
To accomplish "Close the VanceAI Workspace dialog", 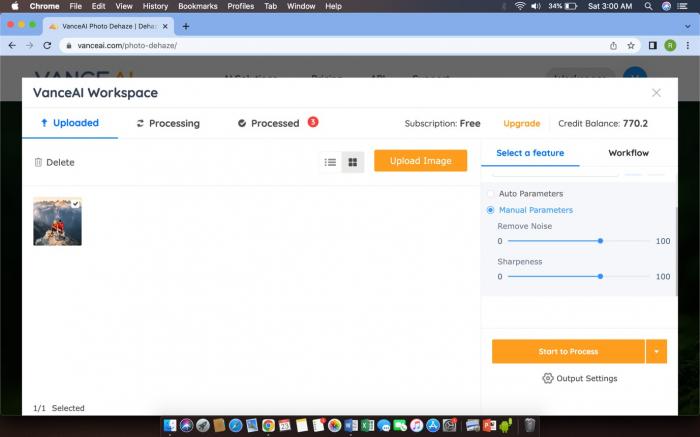I will 656,93.
